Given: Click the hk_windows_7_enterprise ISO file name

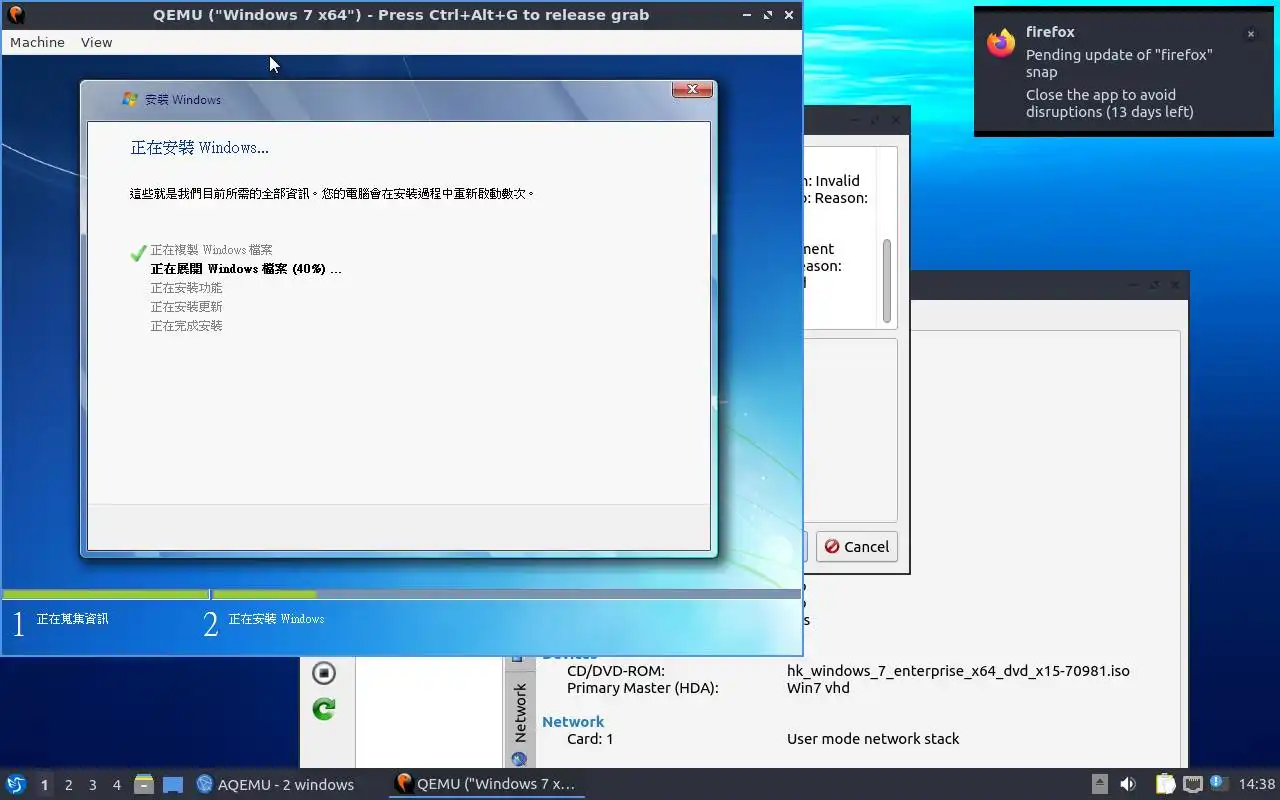Looking at the screenshot, I should click(958, 671).
